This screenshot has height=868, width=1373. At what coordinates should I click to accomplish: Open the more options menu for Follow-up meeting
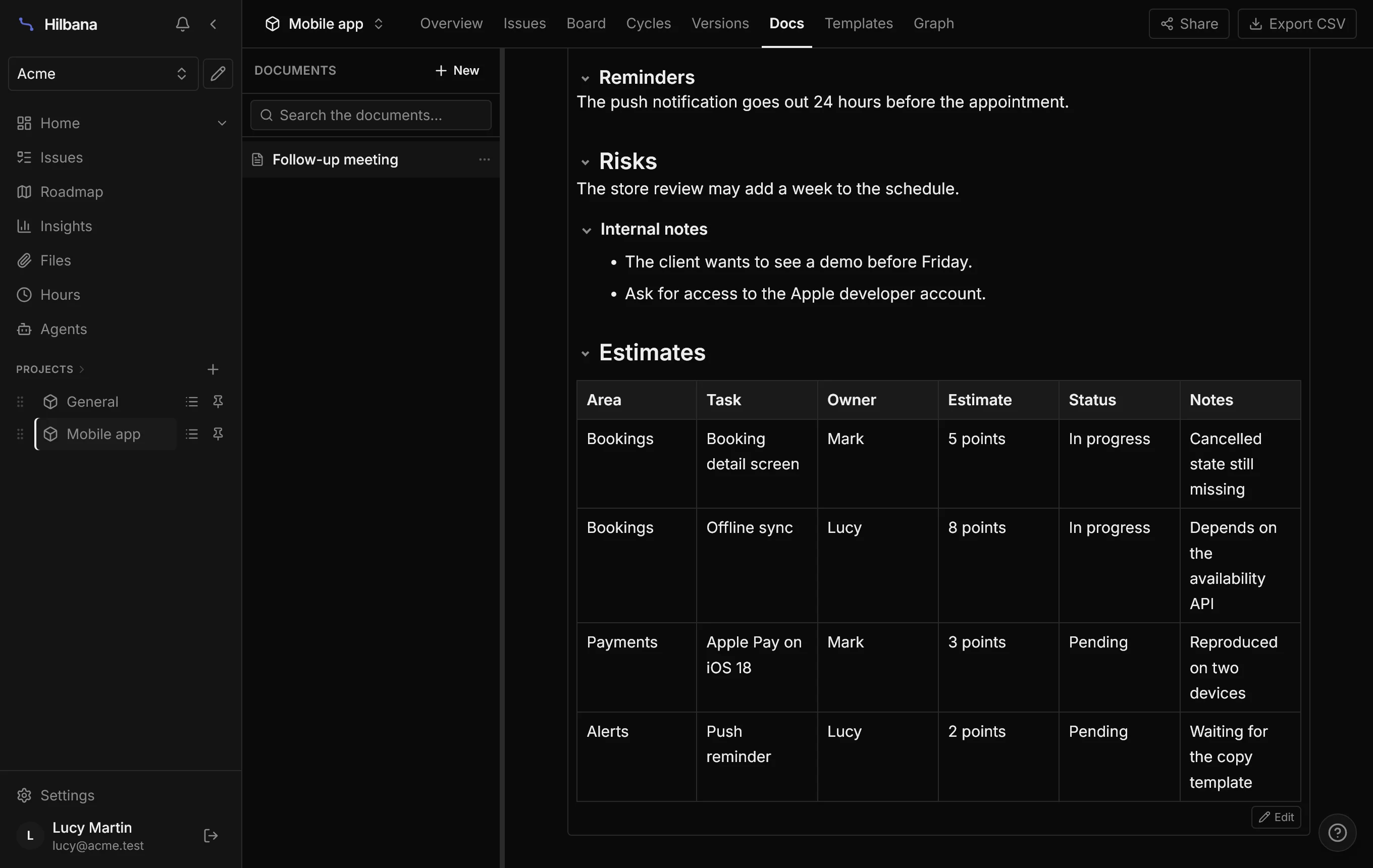coord(484,159)
